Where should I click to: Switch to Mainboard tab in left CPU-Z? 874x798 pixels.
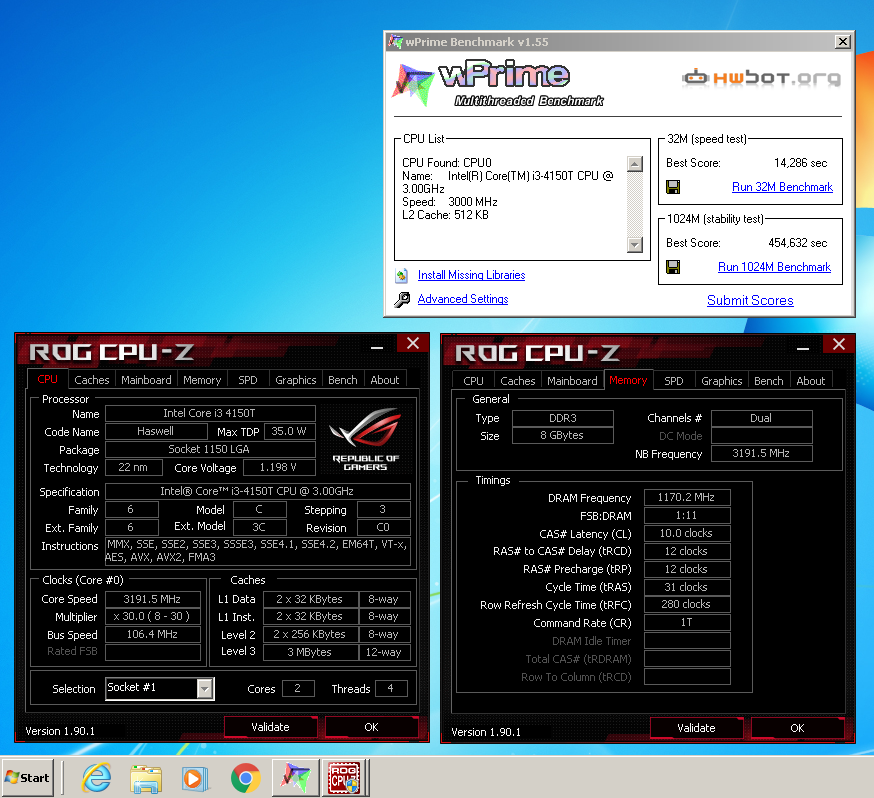click(x=146, y=380)
